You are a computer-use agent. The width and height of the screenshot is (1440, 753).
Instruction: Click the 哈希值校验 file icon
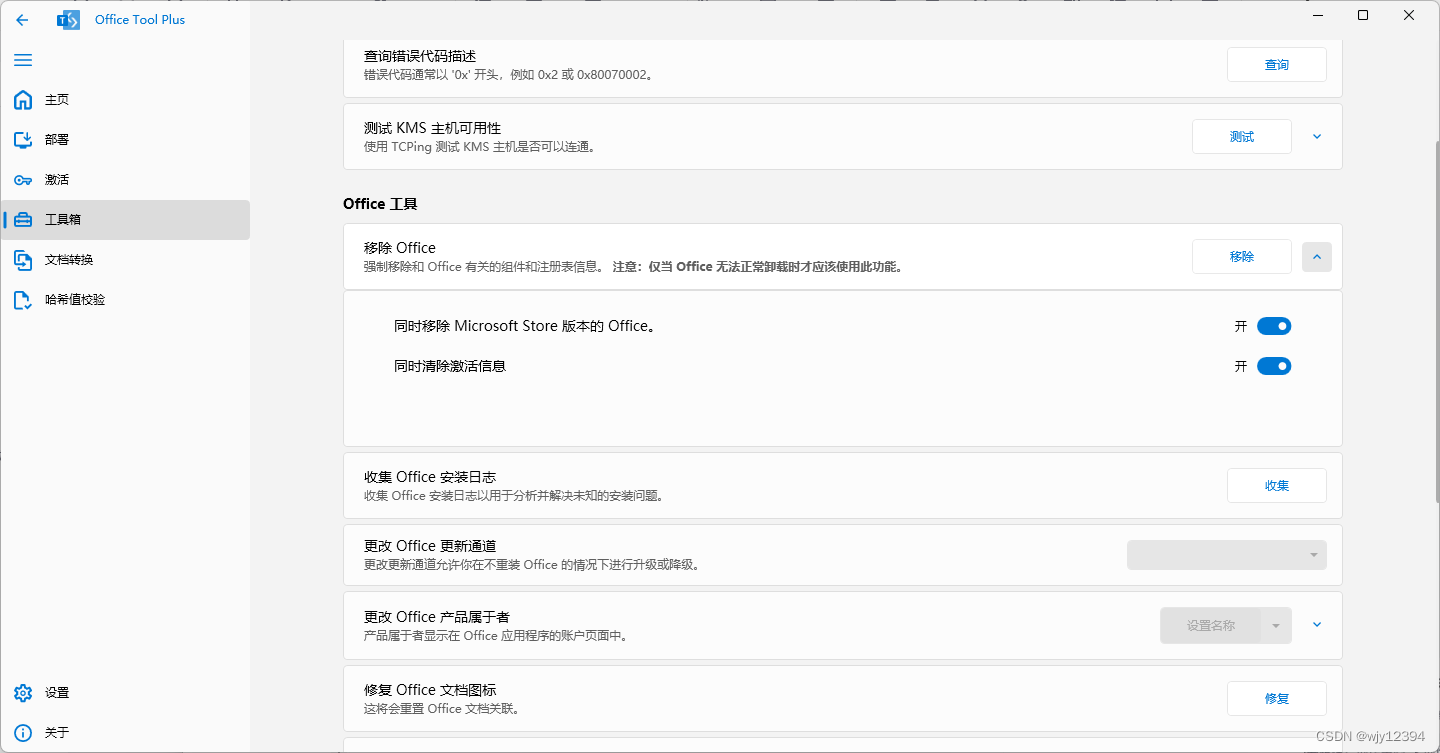(x=23, y=300)
